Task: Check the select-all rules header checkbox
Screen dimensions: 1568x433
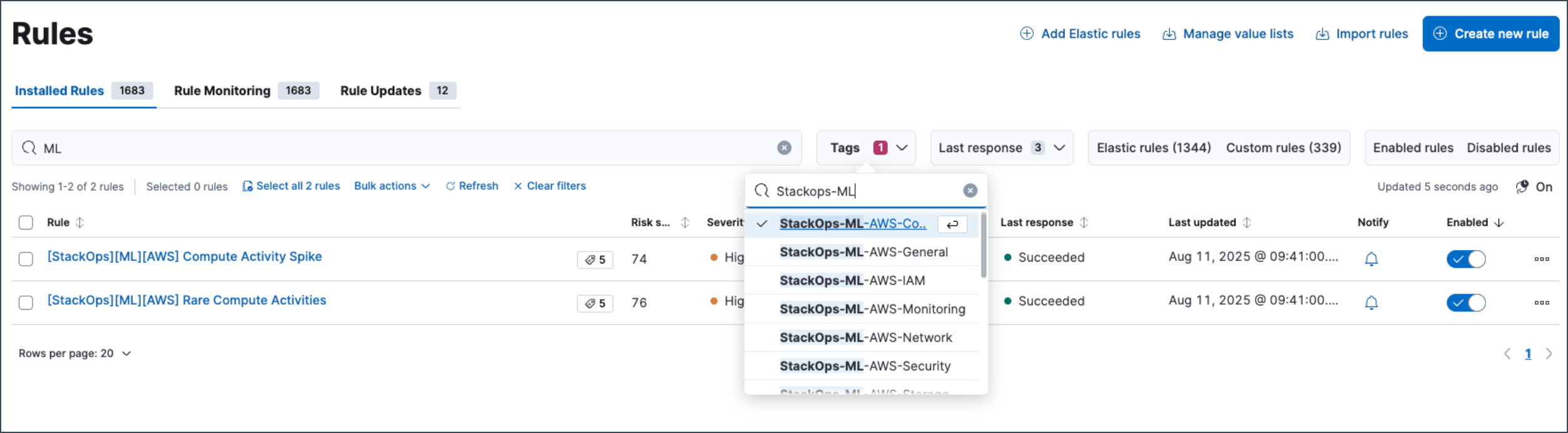Action: click(x=26, y=222)
